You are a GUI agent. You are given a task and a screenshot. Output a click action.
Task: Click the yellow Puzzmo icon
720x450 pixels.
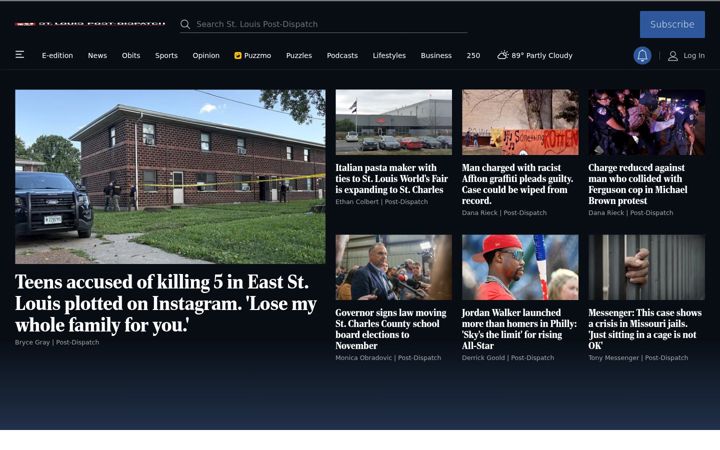click(x=238, y=56)
